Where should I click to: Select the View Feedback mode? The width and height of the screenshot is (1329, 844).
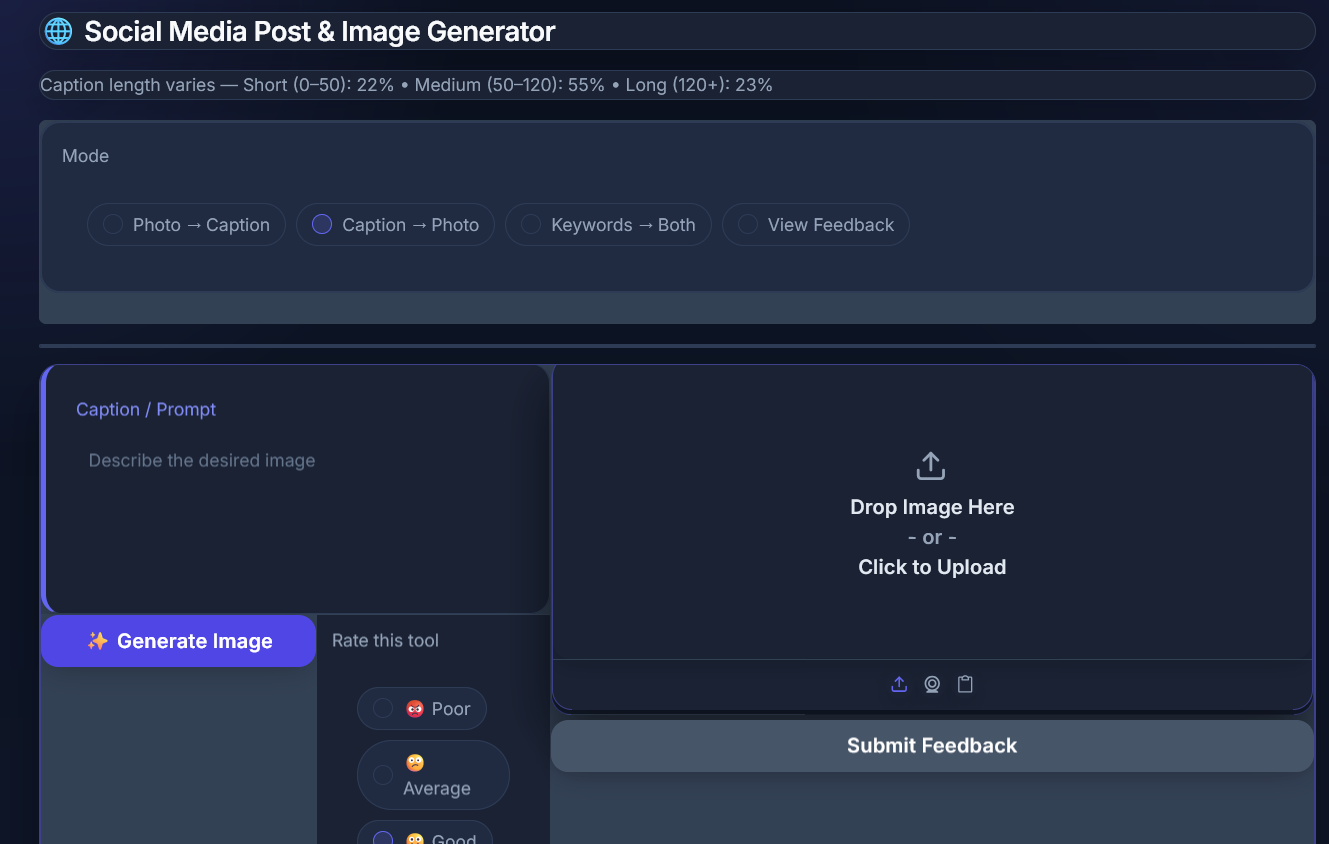(x=815, y=225)
